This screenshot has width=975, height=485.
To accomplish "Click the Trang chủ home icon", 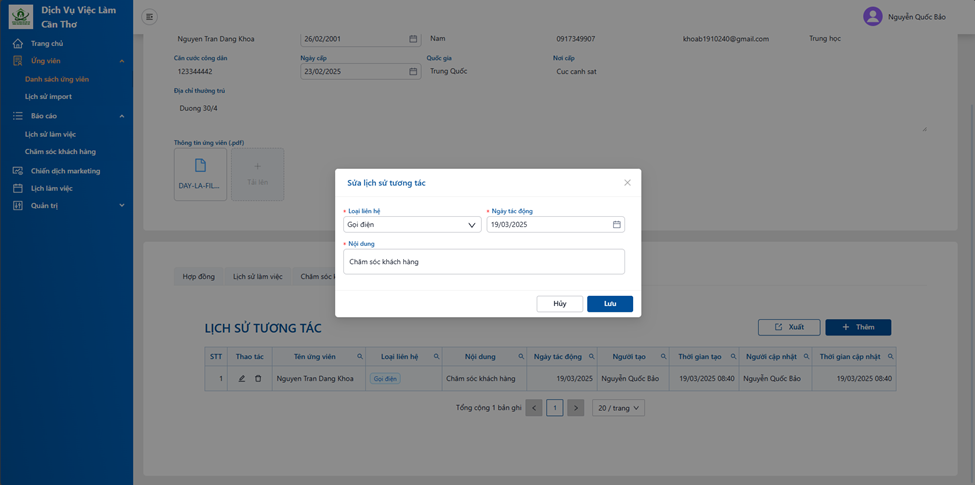I will tap(18, 44).
